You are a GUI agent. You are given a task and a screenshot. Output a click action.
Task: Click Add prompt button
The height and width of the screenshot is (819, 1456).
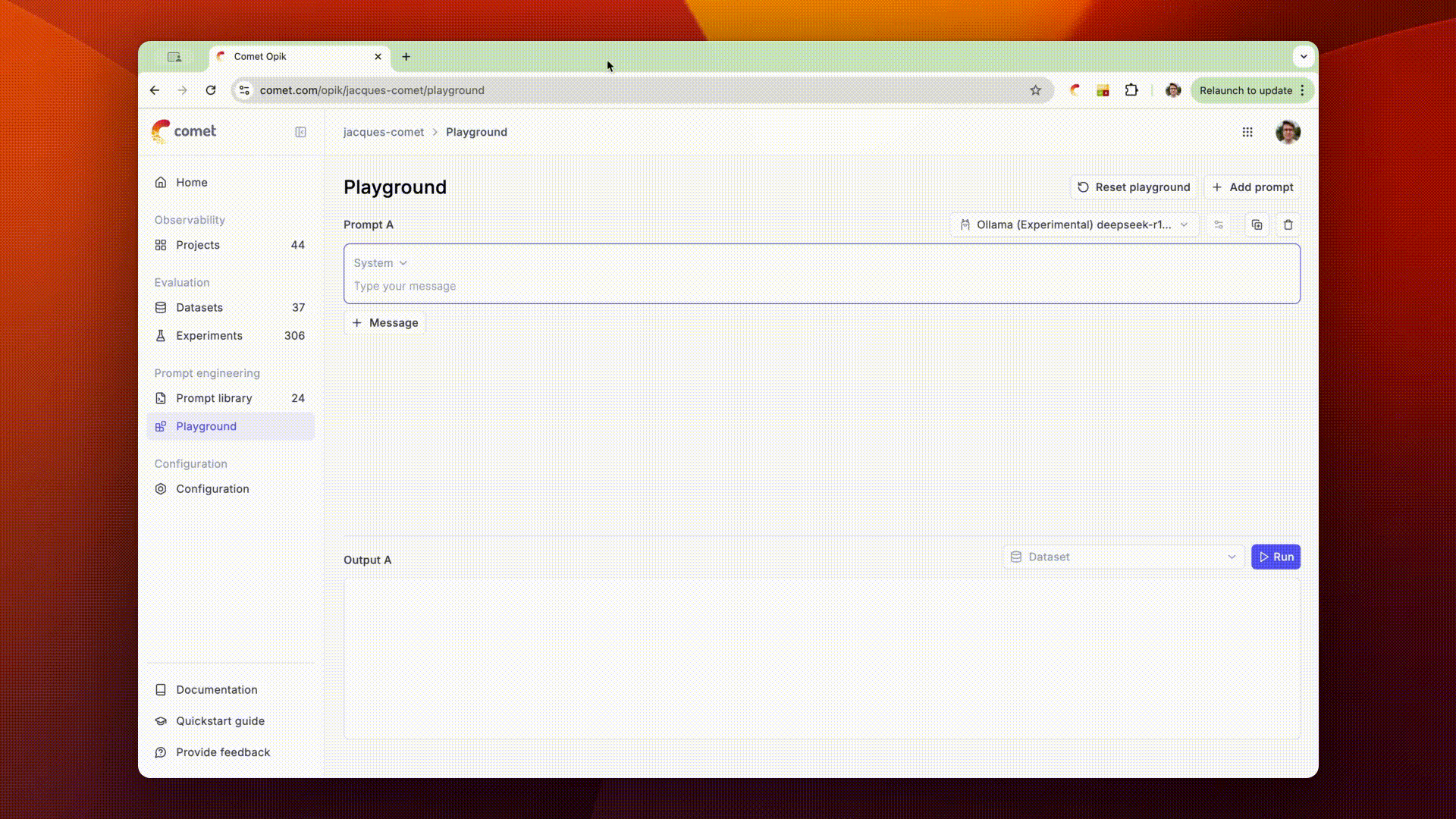click(1252, 187)
